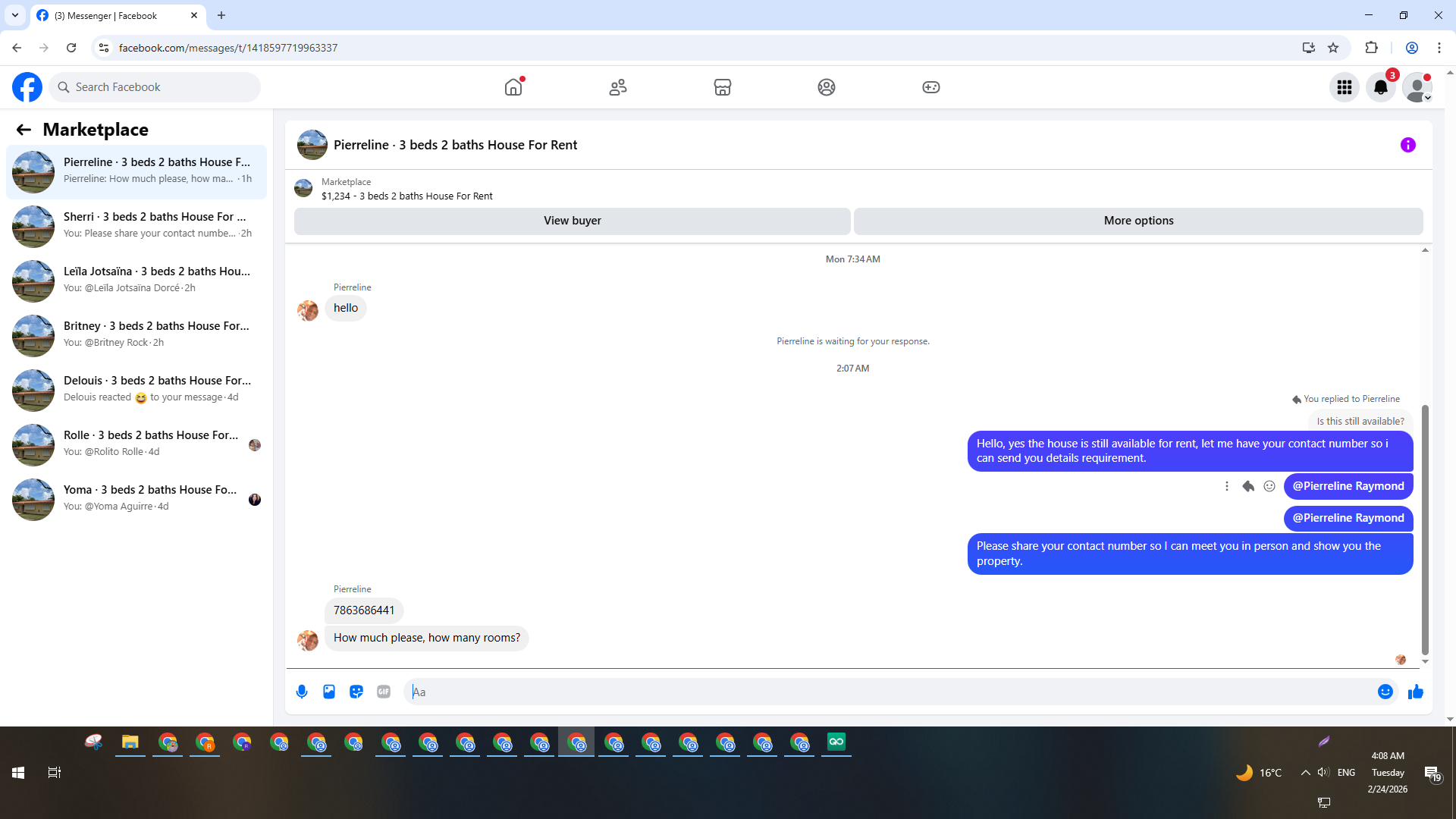Show hidden system tray icons
The height and width of the screenshot is (819, 1456).
click(x=1305, y=772)
